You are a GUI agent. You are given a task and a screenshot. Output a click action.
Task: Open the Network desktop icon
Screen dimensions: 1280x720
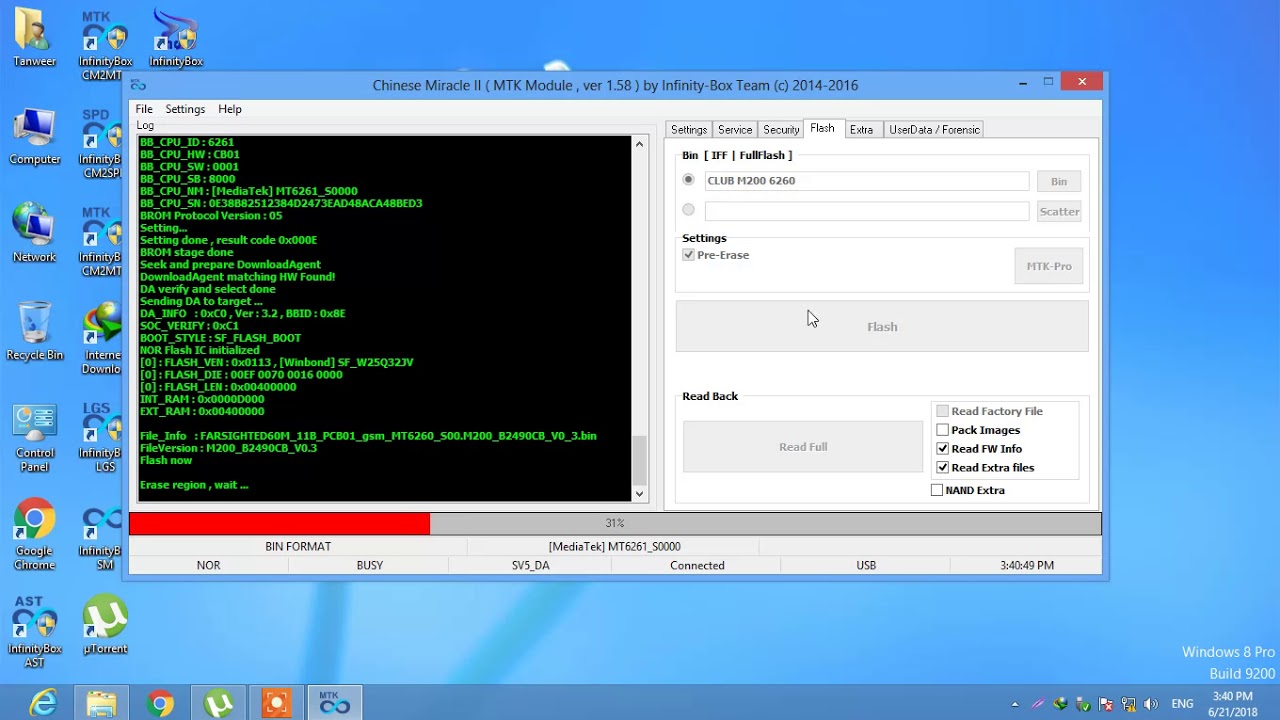(34, 234)
